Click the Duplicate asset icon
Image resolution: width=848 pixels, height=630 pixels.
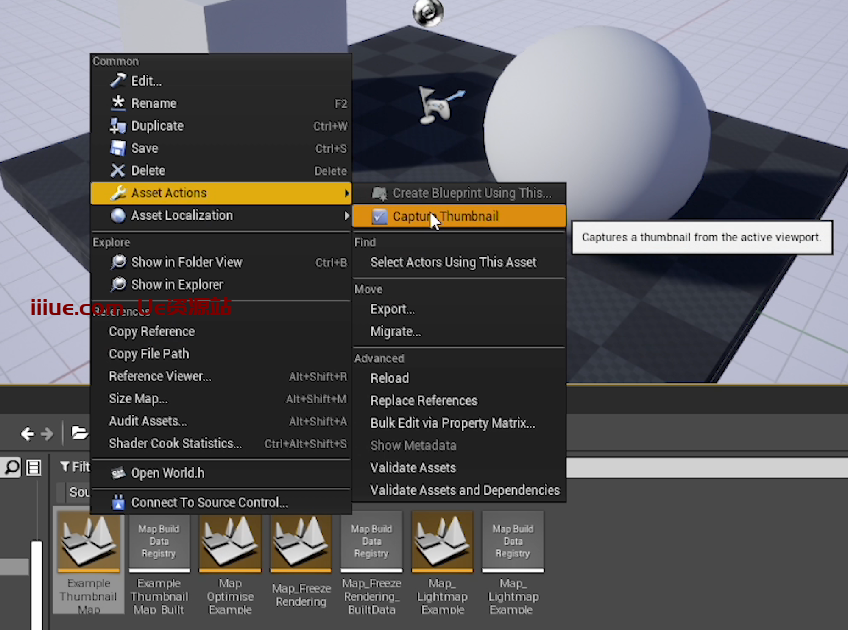118,126
